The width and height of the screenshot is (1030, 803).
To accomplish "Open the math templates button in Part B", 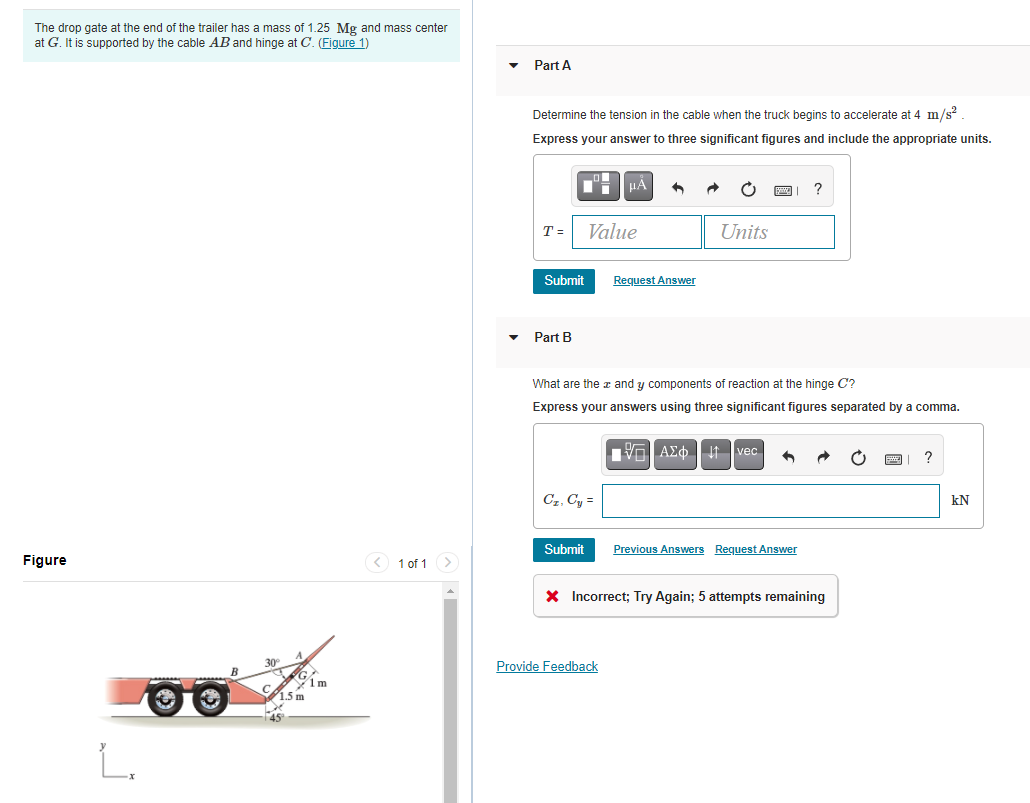I will point(628,454).
